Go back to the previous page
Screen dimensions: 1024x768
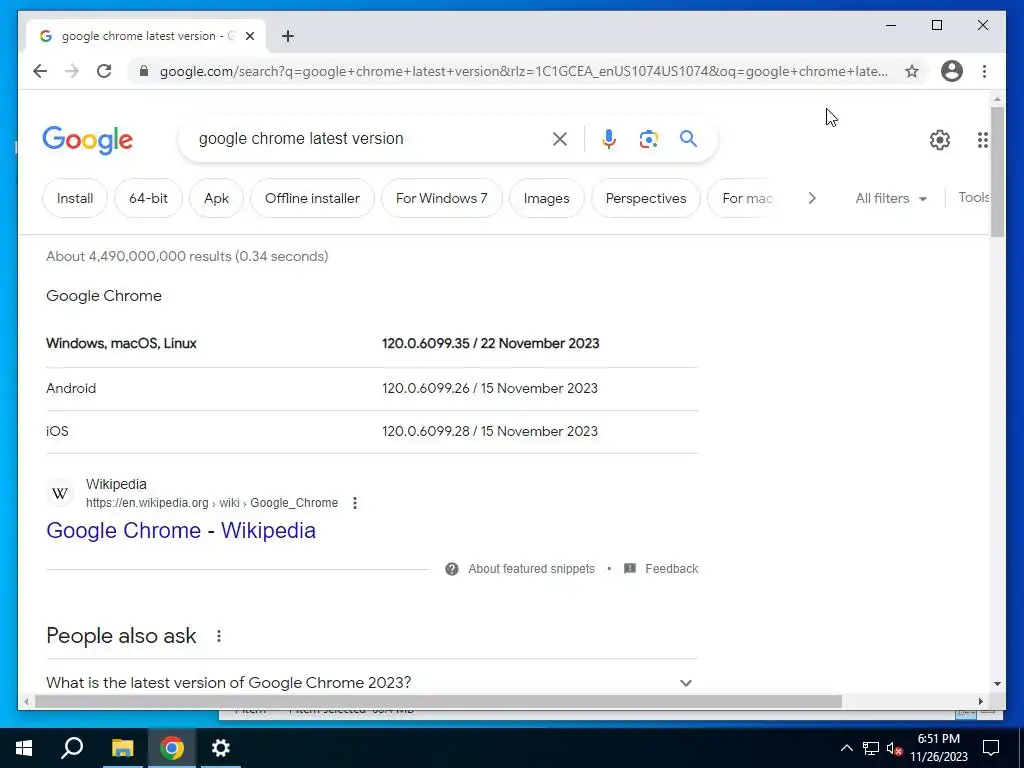coord(40,71)
